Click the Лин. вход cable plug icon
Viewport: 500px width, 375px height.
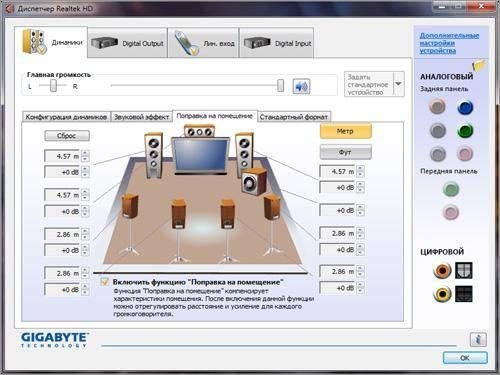[x=186, y=43]
